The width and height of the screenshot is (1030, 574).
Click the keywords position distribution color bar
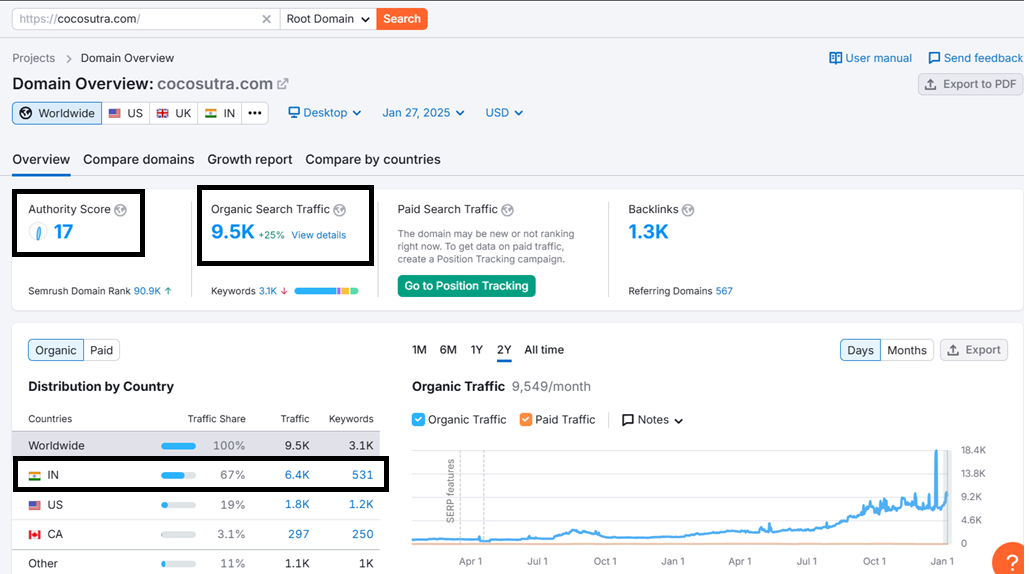326,291
